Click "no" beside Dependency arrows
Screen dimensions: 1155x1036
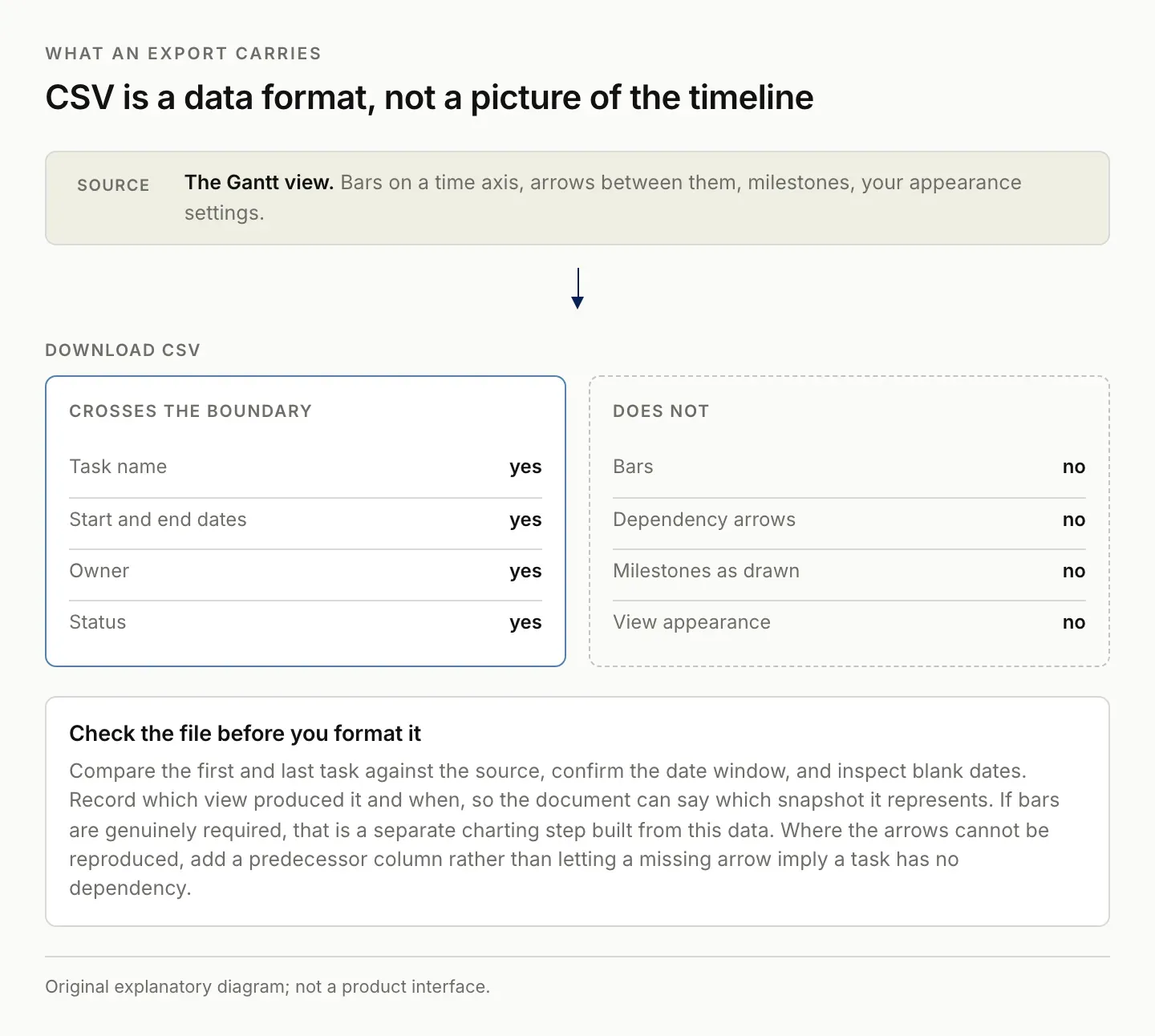[x=1074, y=520]
